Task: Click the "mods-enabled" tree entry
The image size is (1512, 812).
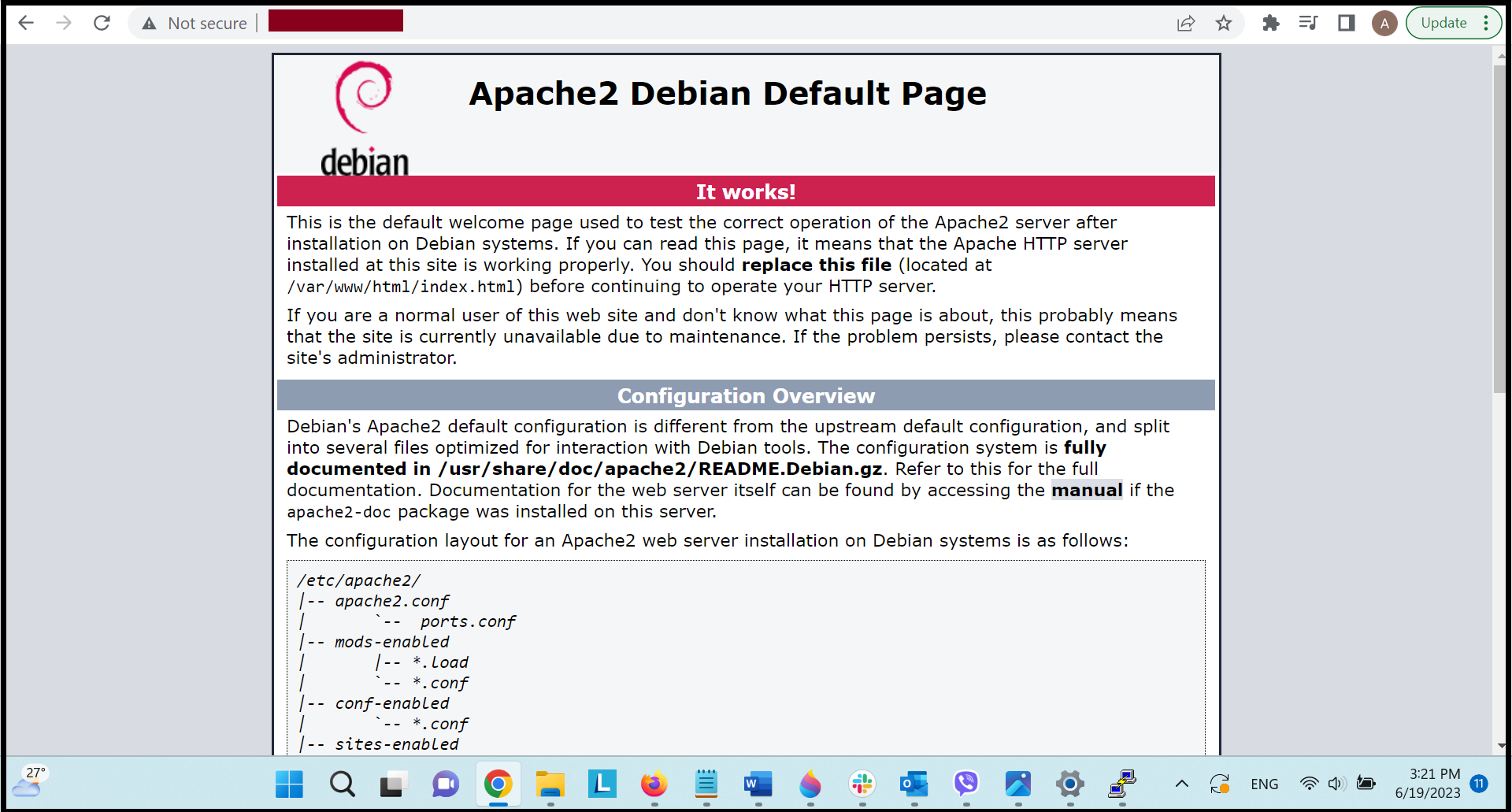Action: 391,642
